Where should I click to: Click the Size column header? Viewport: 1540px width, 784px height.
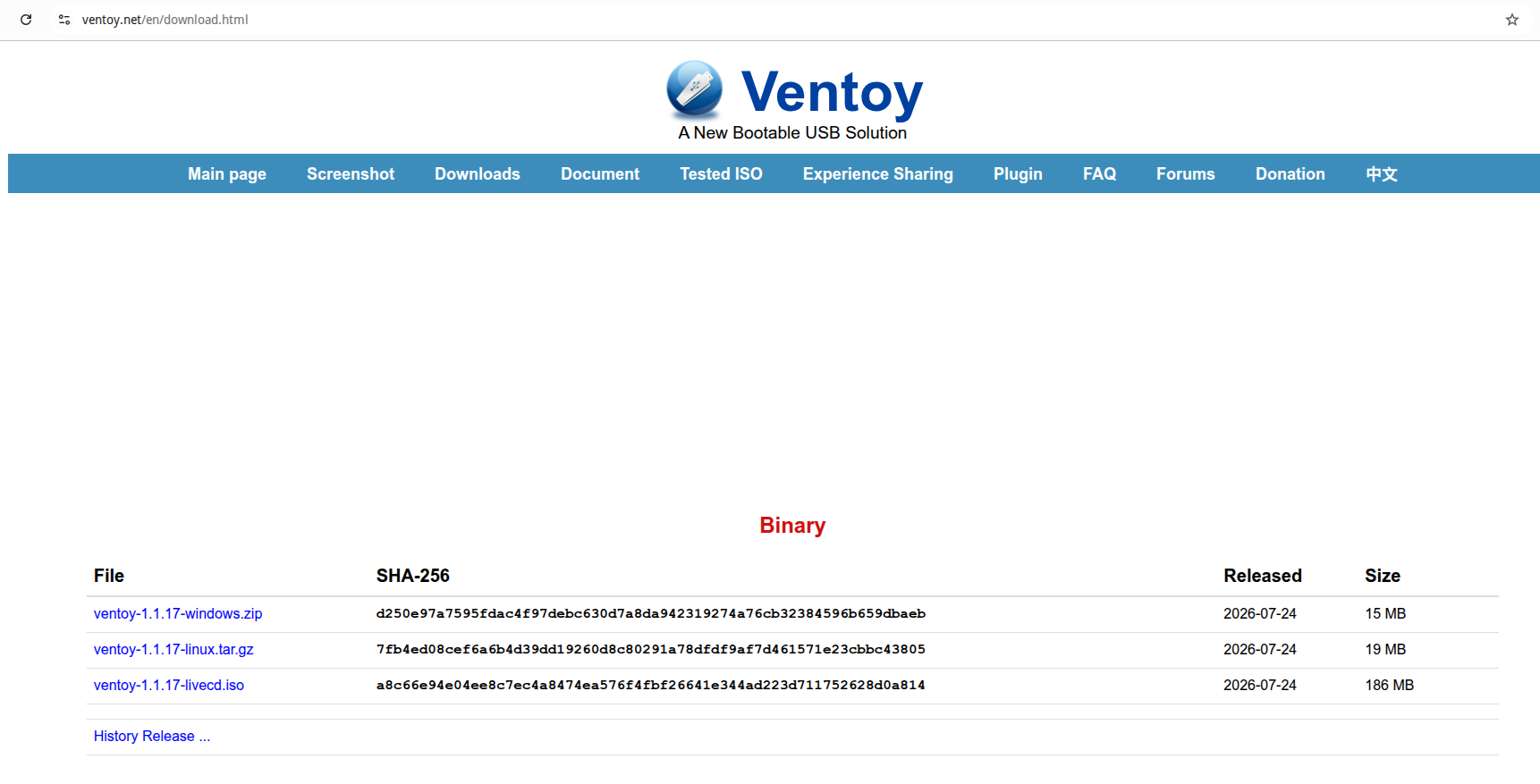click(x=1383, y=577)
